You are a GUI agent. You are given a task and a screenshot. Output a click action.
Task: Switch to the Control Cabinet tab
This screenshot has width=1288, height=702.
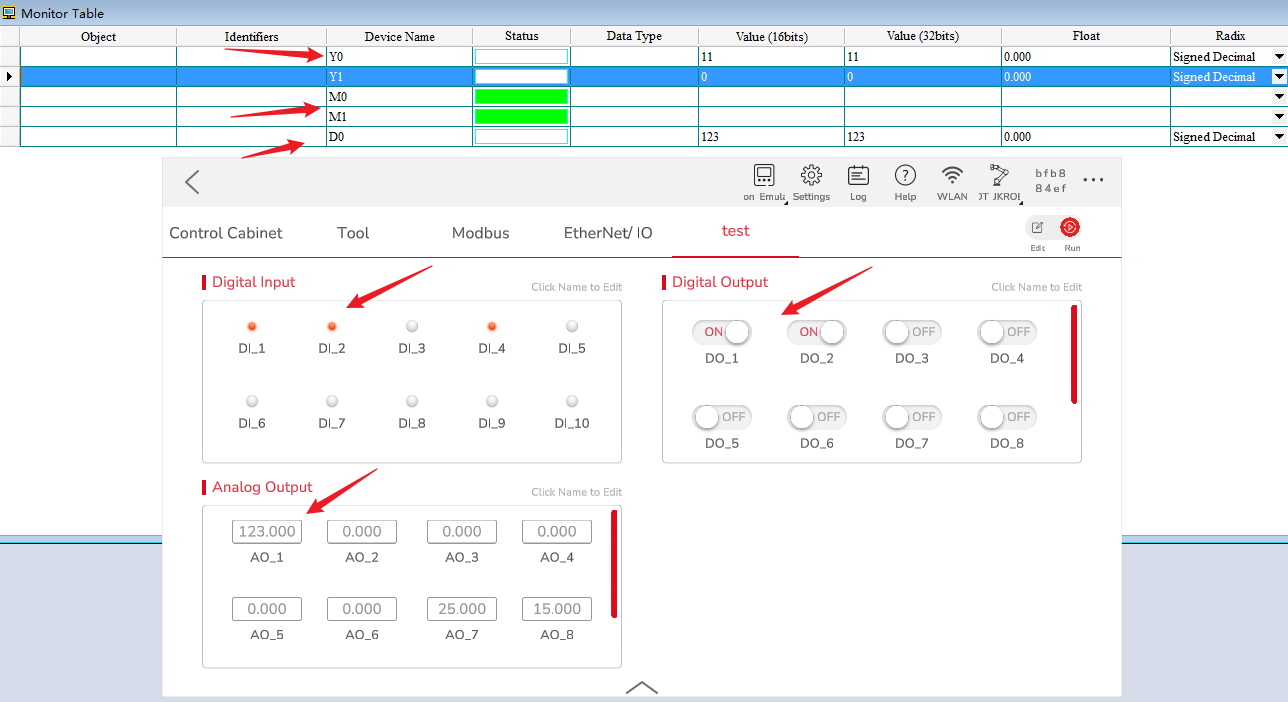coord(226,233)
